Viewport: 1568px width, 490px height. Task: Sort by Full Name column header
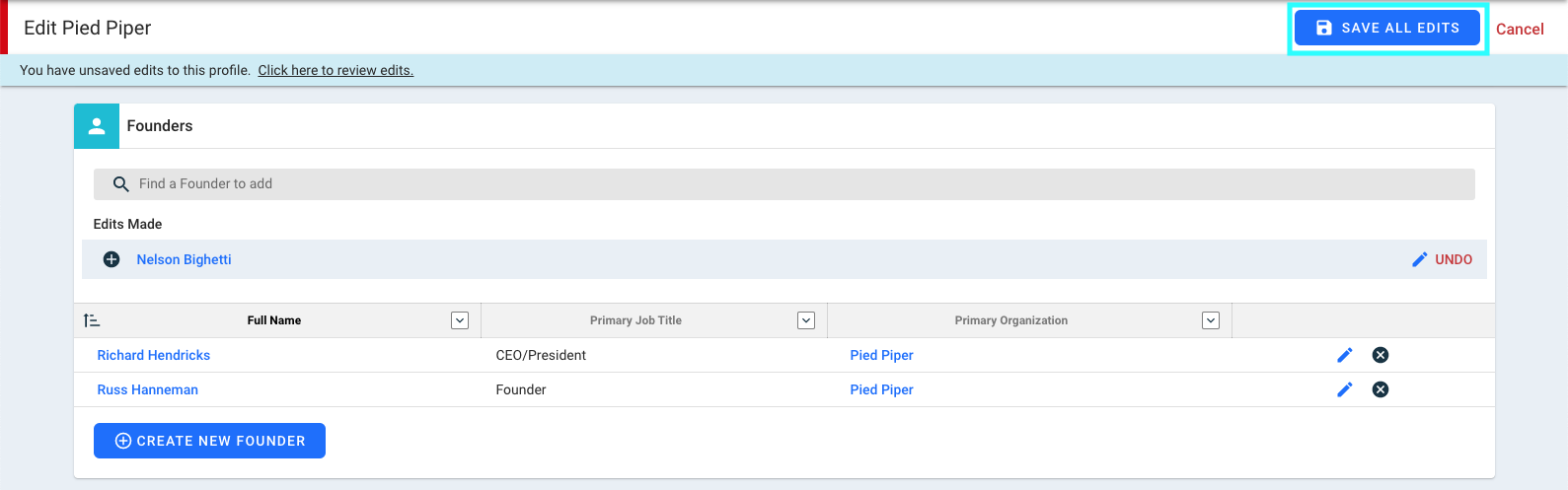point(274,320)
